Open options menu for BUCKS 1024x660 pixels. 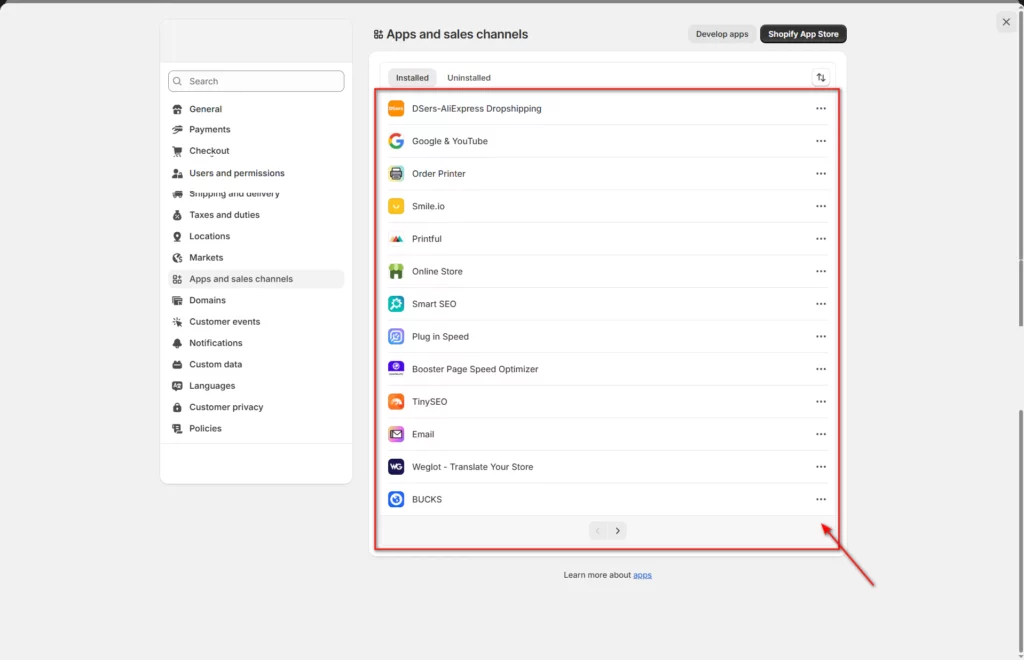(x=821, y=499)
